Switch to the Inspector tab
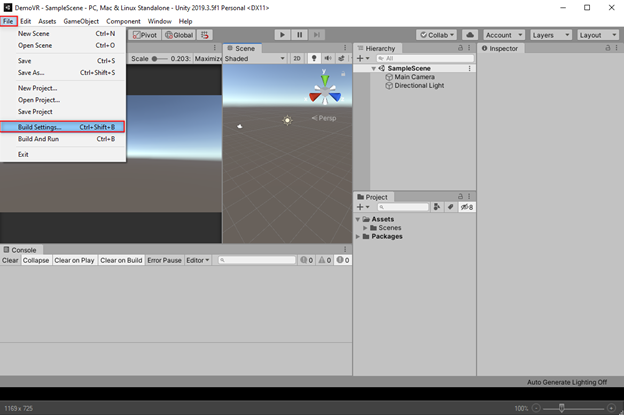The height and width of the screenshot is (415, 624). coord(500,48)
